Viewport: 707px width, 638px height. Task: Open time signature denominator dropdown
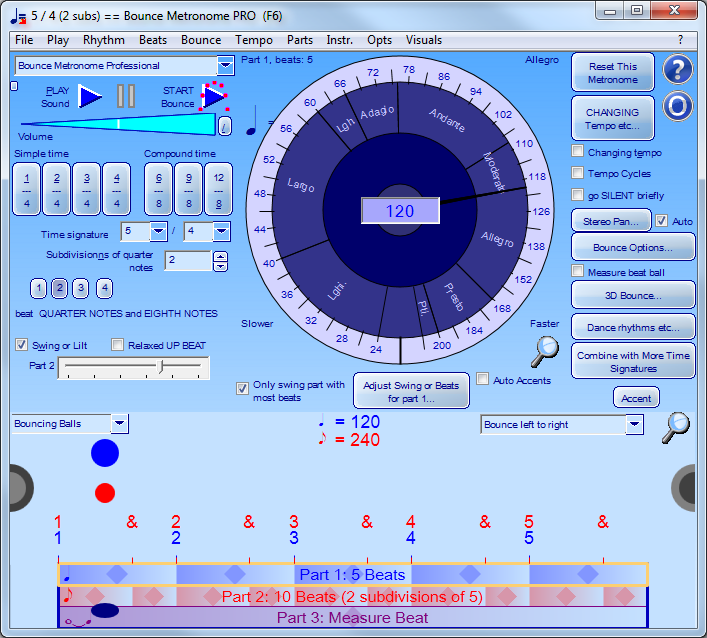(x=221, y=231)
